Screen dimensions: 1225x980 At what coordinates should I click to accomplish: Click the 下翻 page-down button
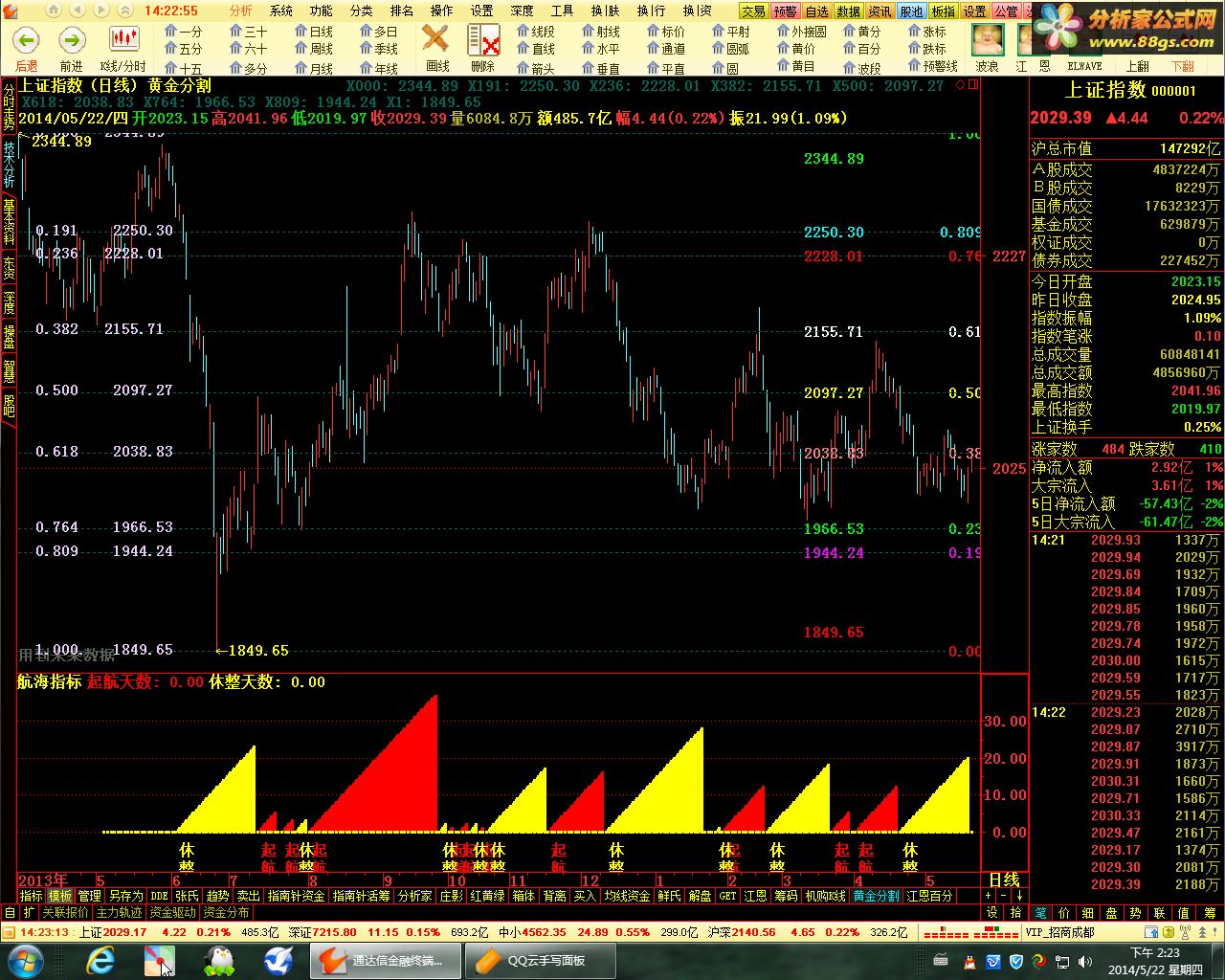point(1183,67)
